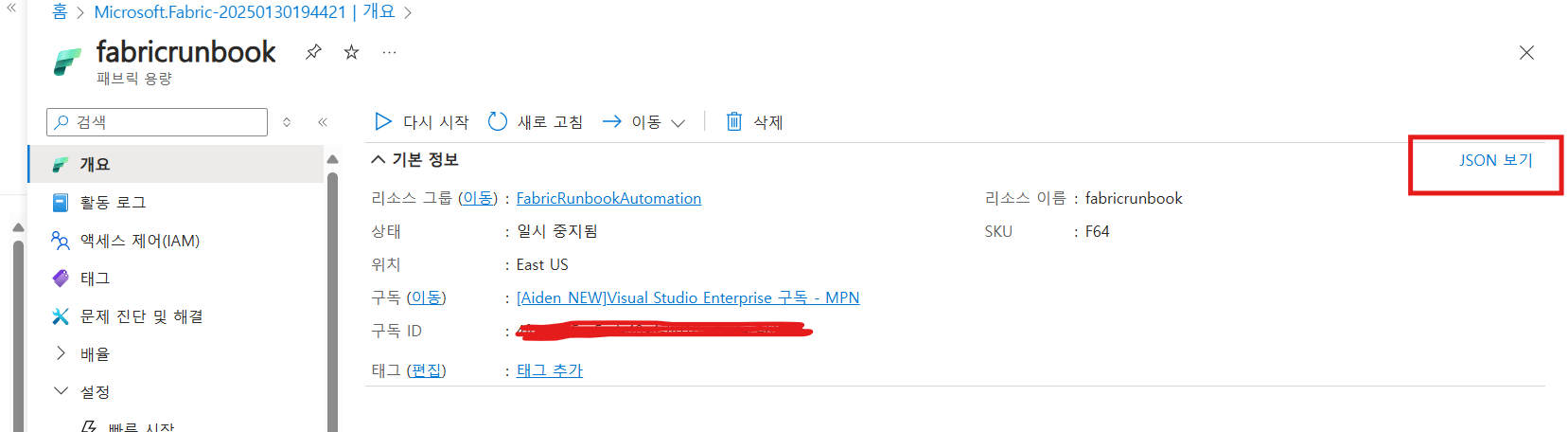Screen dimensions: 1568x432
Task: Go to 홈 in the breadcrumb
Action: coord(60,12)
